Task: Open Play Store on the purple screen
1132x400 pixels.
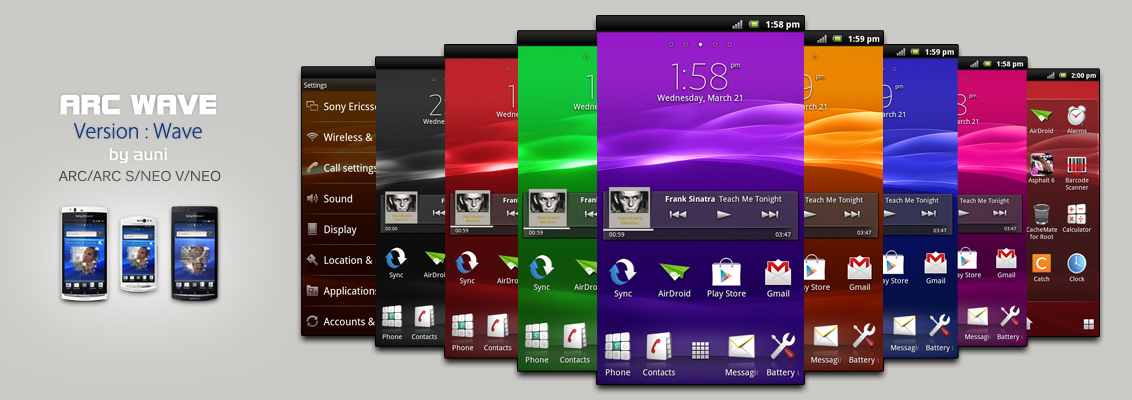Action: tap(726, 278)
